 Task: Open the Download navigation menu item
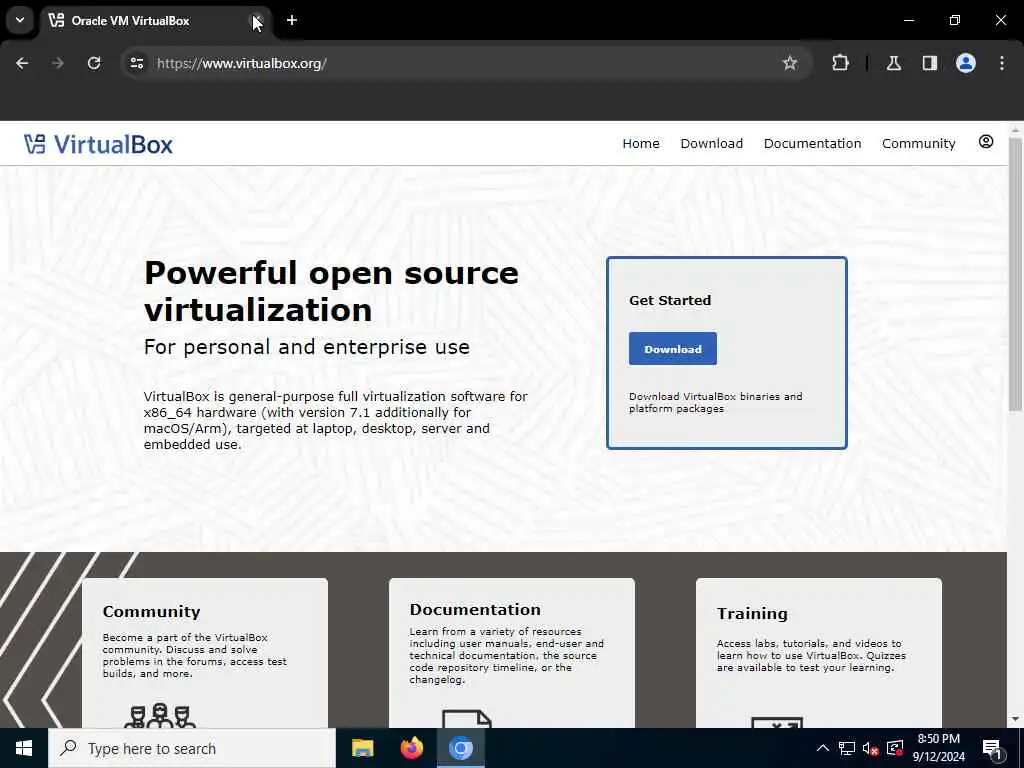711,144
